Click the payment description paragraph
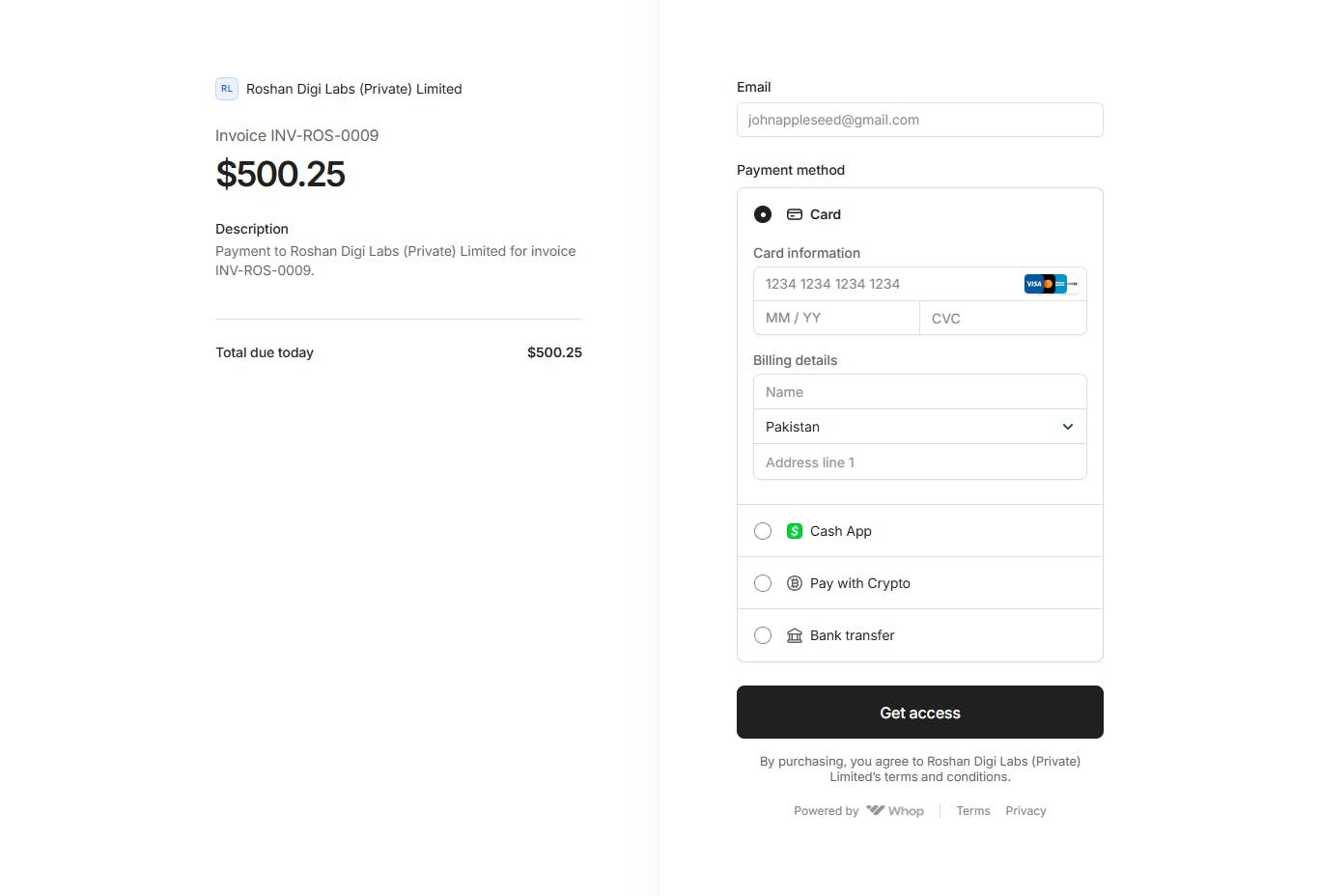Viewport: 1319px width, 896px height. (396, 261)
